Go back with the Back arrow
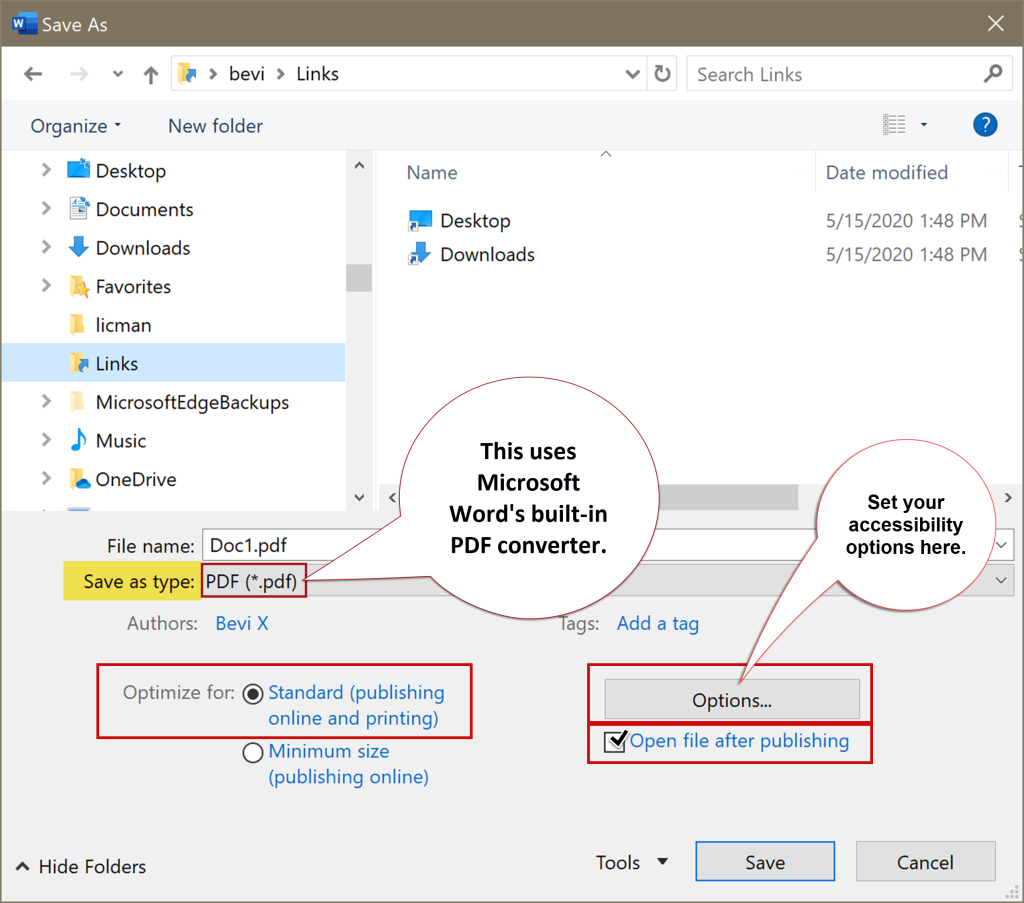1024x903 pixels. (x=33, y=74)
